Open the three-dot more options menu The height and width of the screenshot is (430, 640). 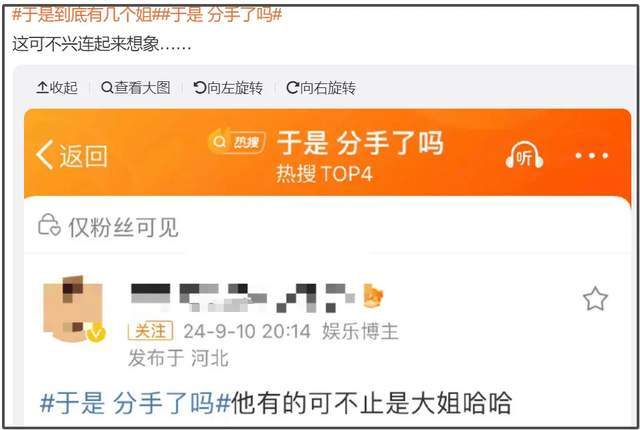pyautogui.click(x=591, y=155)
